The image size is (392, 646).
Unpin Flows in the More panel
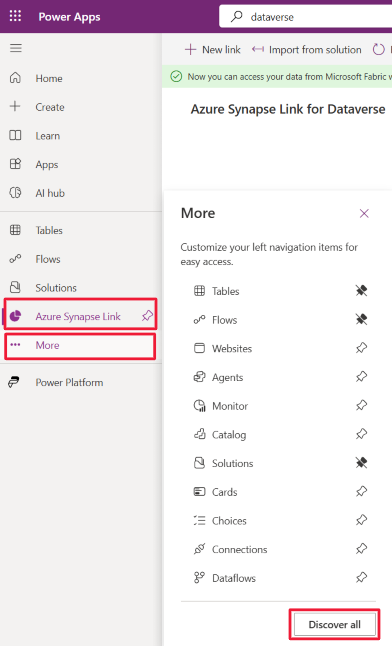[361, 320]
